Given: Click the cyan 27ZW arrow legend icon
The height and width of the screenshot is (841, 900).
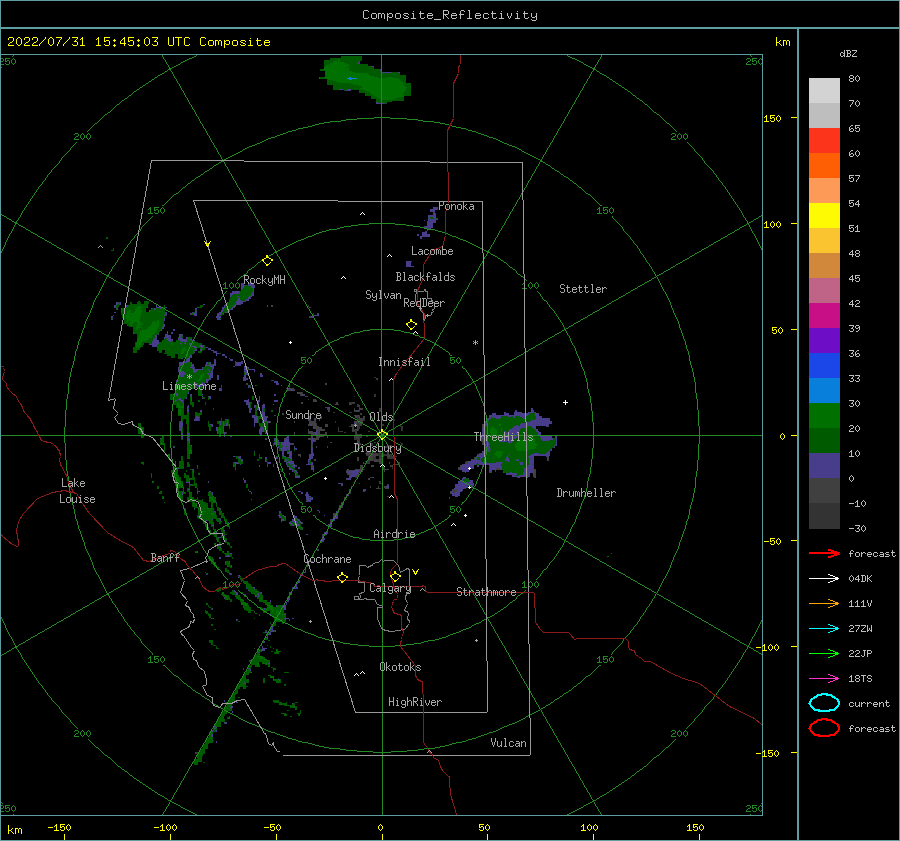Looking at the screenshot, I should [x=824, y=629].
